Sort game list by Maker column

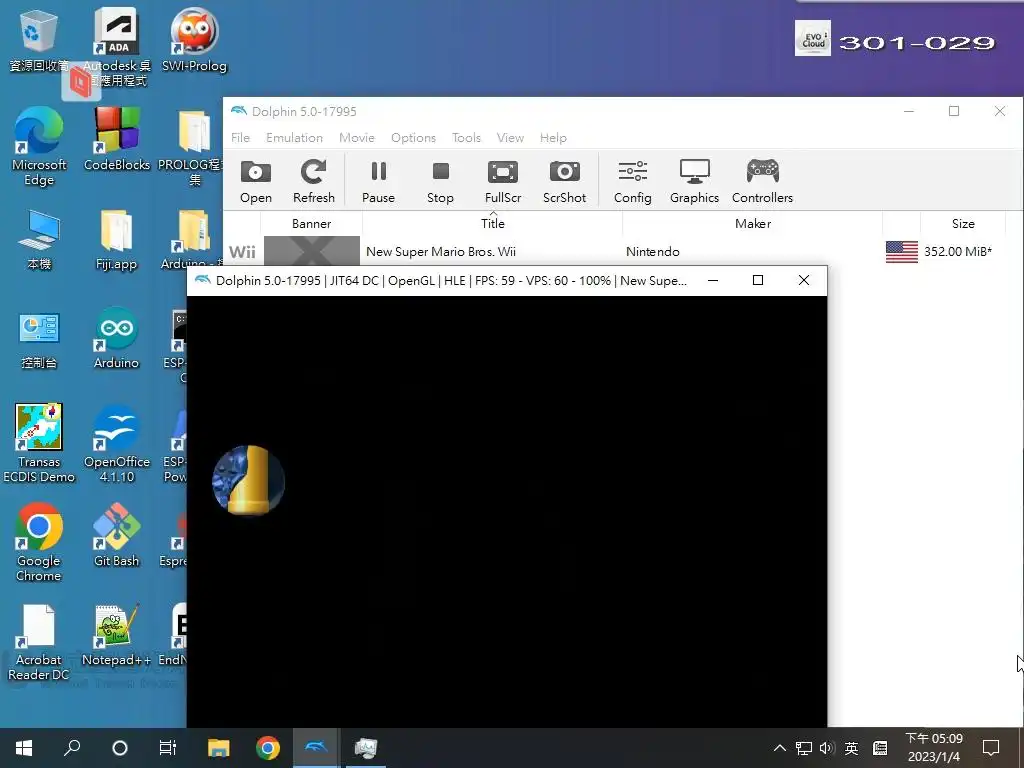[x=752, y=223]
